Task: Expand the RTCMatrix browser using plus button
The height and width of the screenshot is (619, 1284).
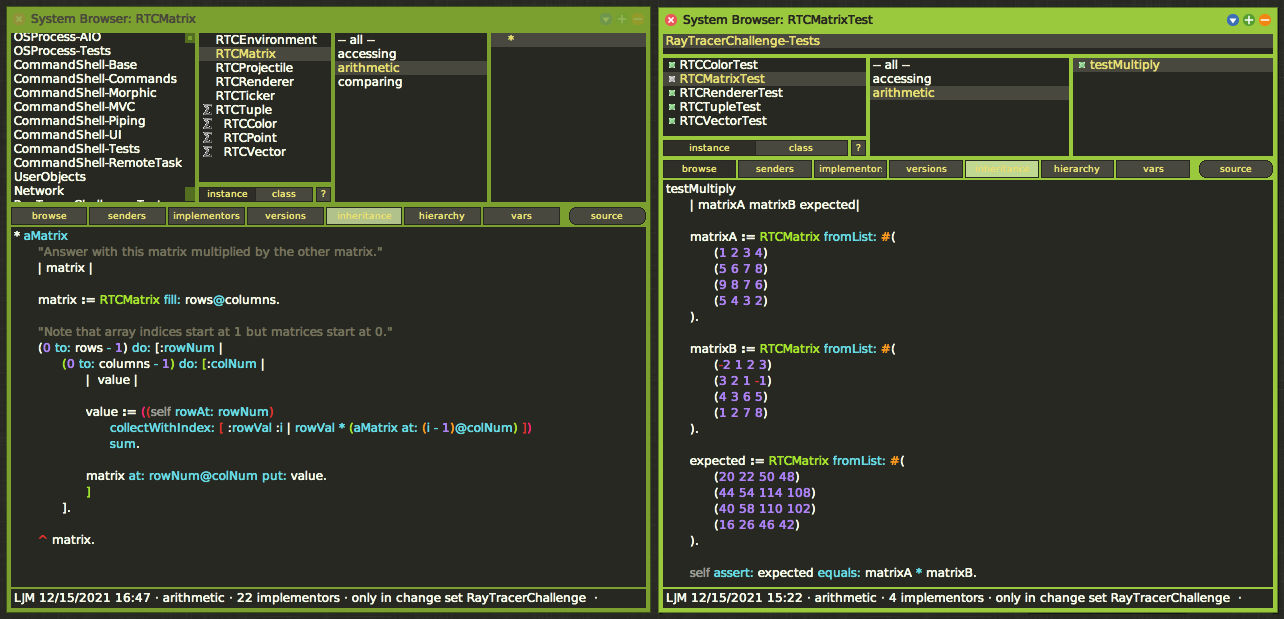Action: (x=621, y=19)
